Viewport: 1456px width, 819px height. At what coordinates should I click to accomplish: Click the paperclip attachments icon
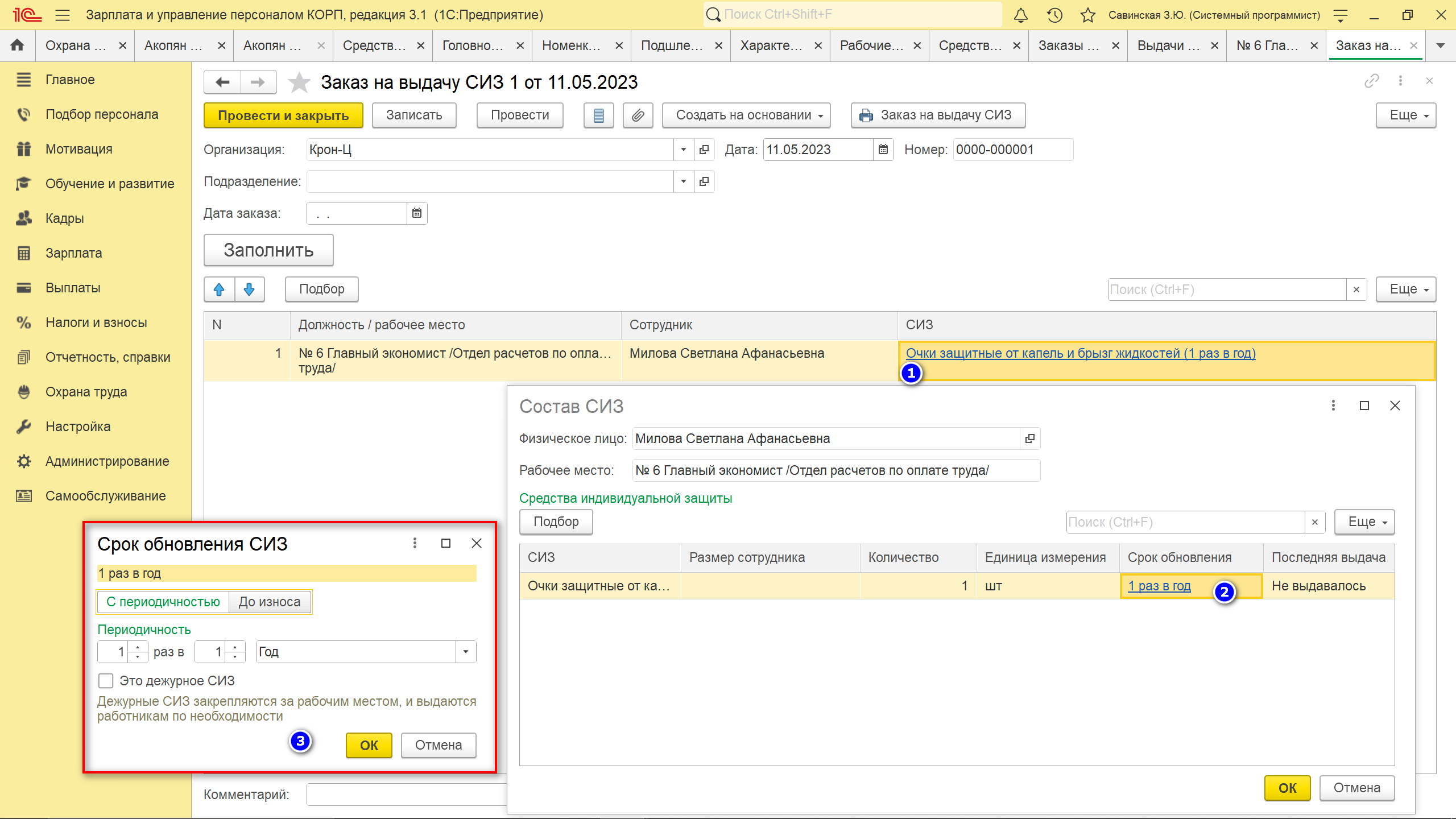[x=638, y=115]
